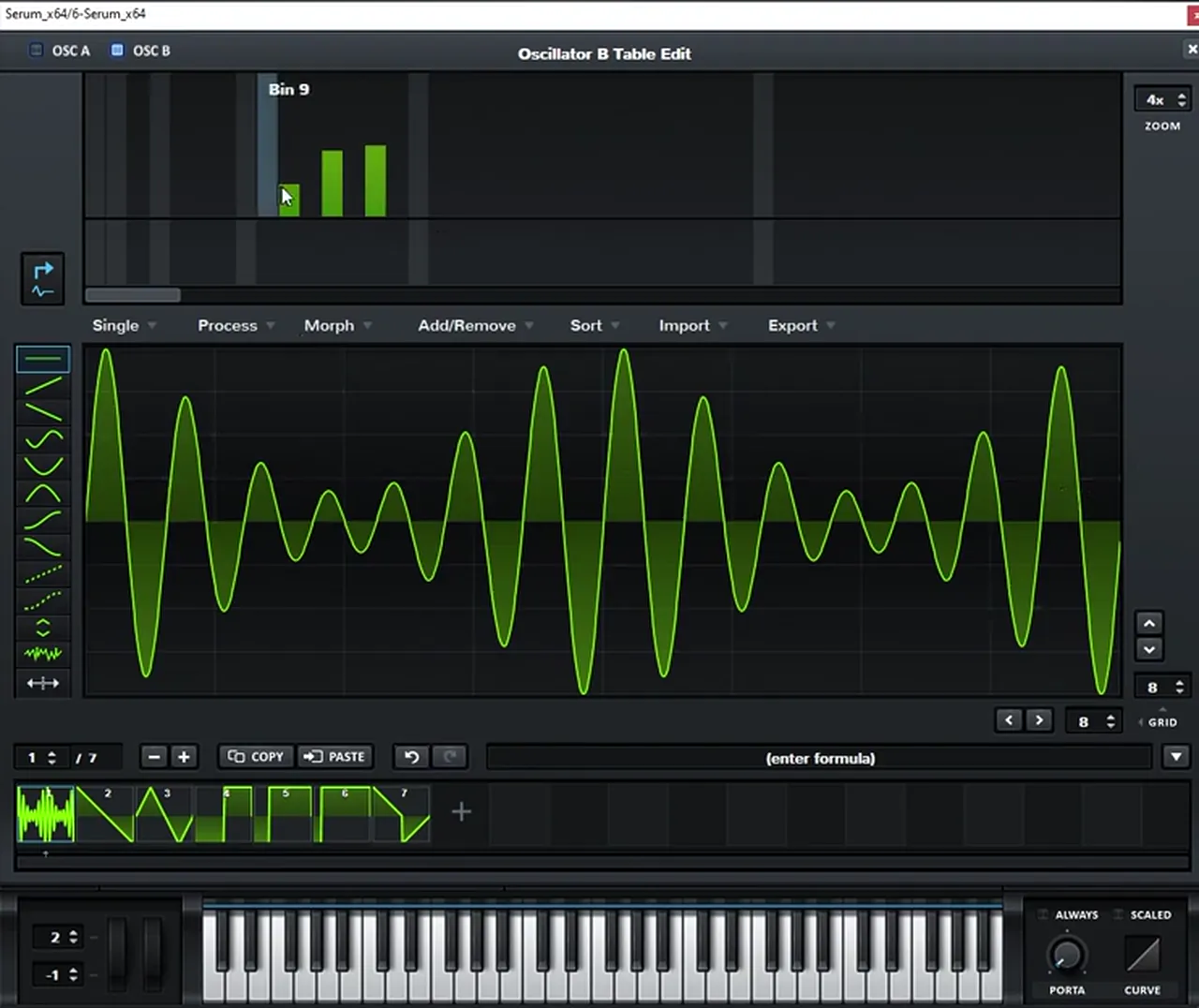Go to previous frame with left arrow
Viewport: 1199px width, 1008px height.
(1009, 720)
